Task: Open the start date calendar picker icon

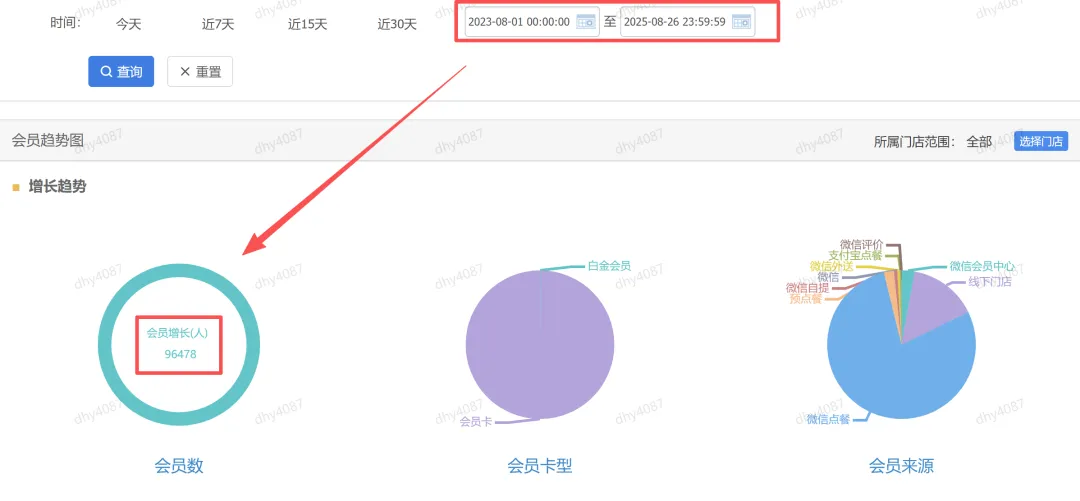Action: coord(586,22)
